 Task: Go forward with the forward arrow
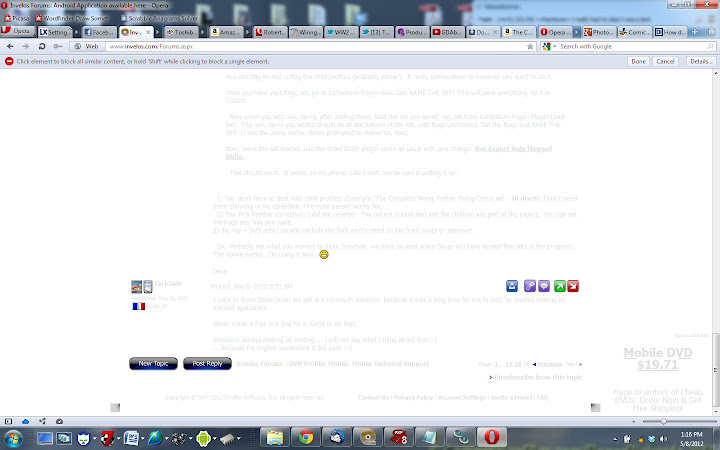(26, 46)
